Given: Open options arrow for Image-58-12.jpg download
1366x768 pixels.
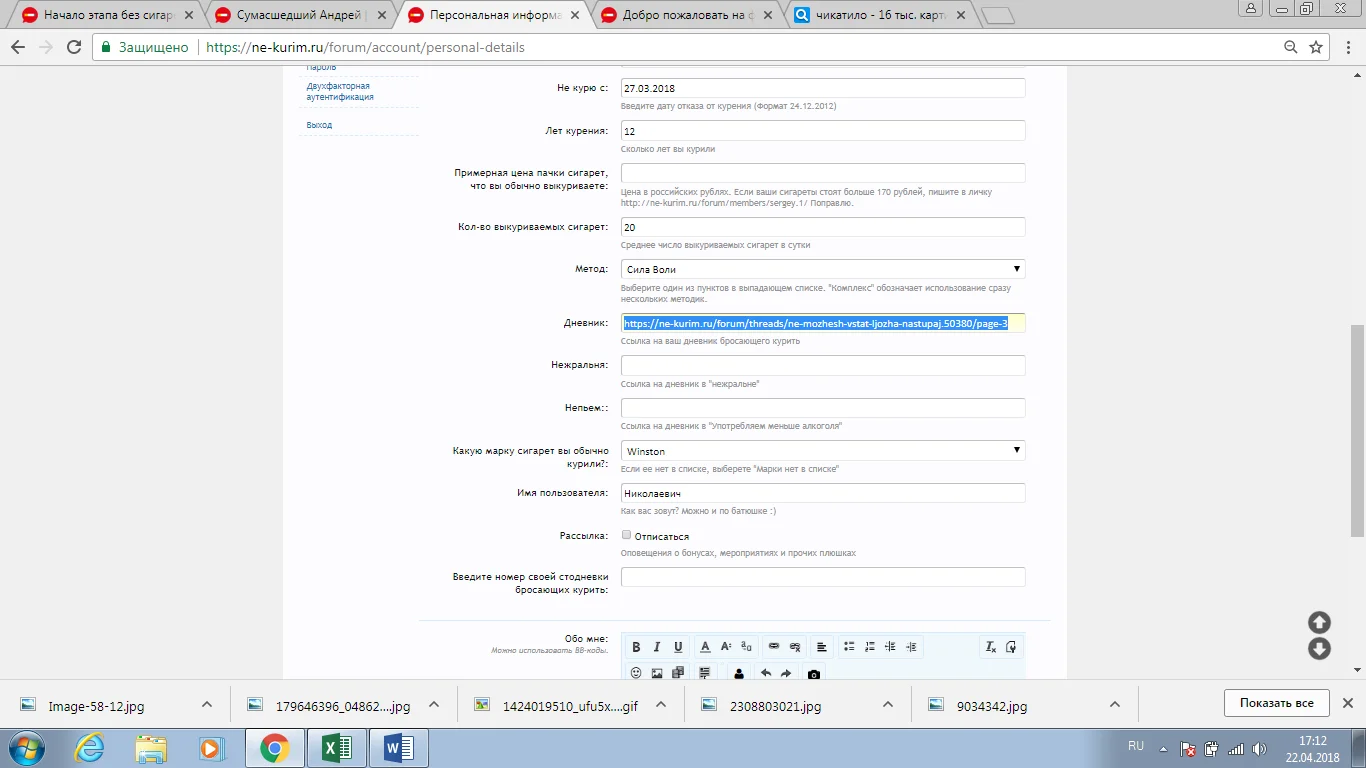Looking at the screenshot, I should click(x=207, y=705).
